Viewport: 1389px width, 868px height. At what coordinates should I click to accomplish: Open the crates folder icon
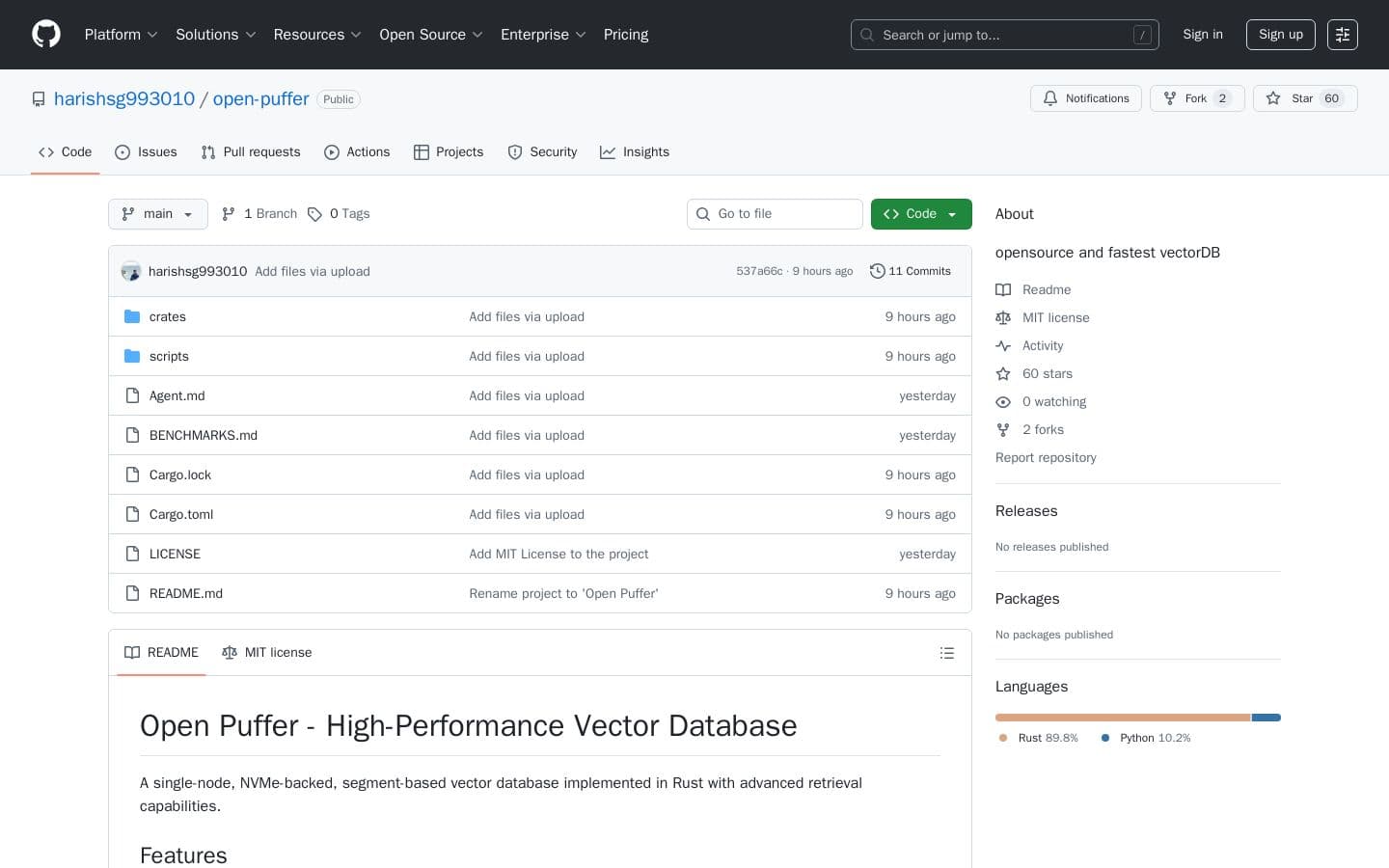[x=132, y=316]
